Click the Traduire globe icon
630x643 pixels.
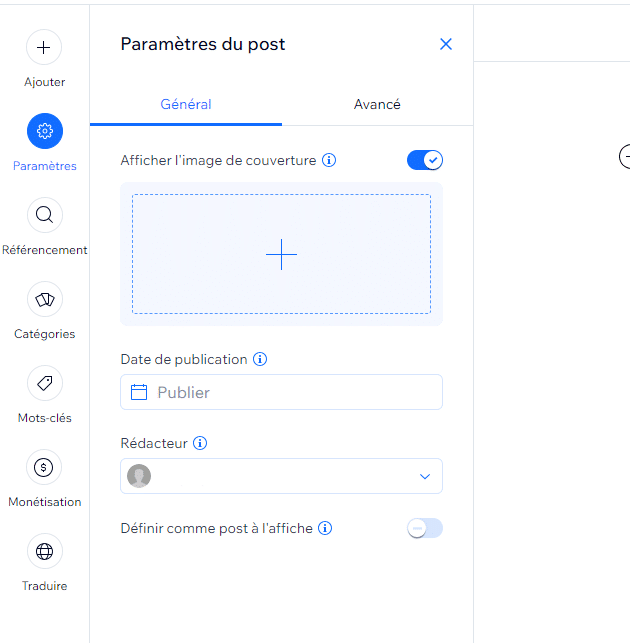coord(44,551)
